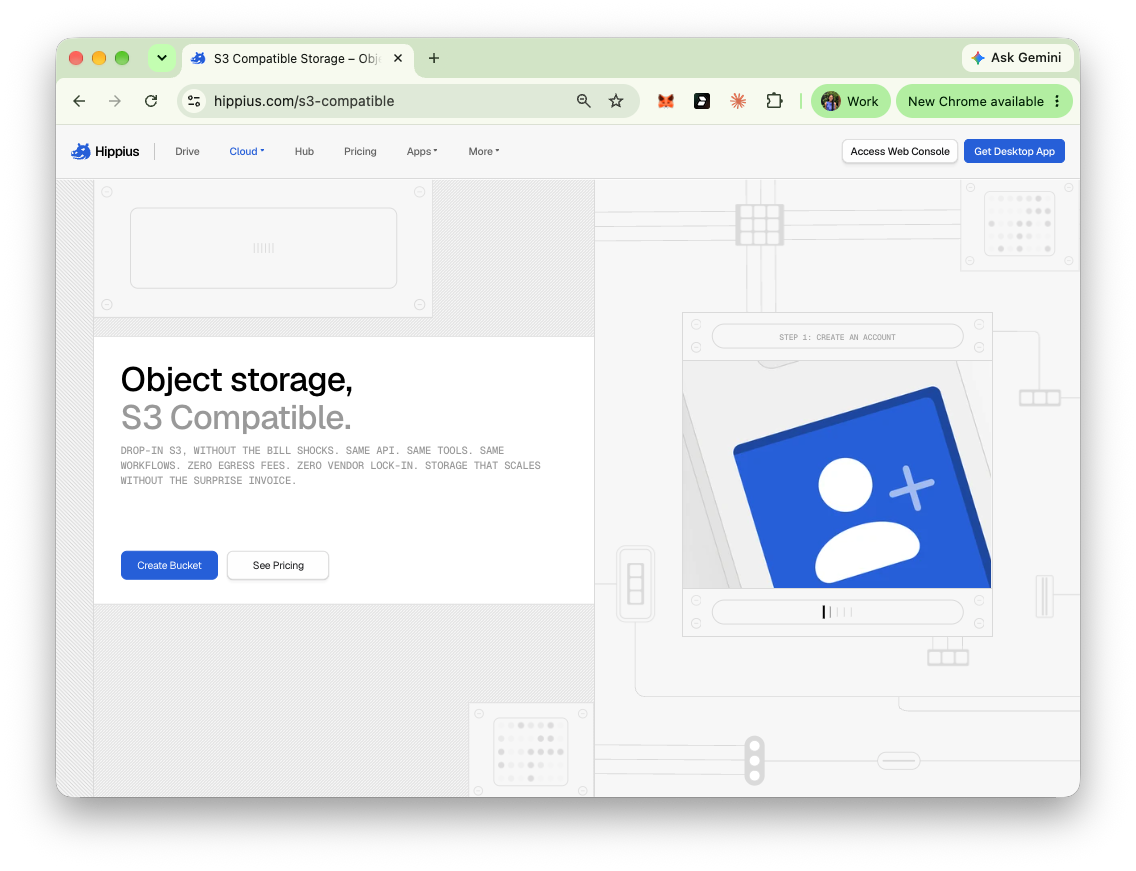
Task: Click the address bar URL
Action: point(304,101)
